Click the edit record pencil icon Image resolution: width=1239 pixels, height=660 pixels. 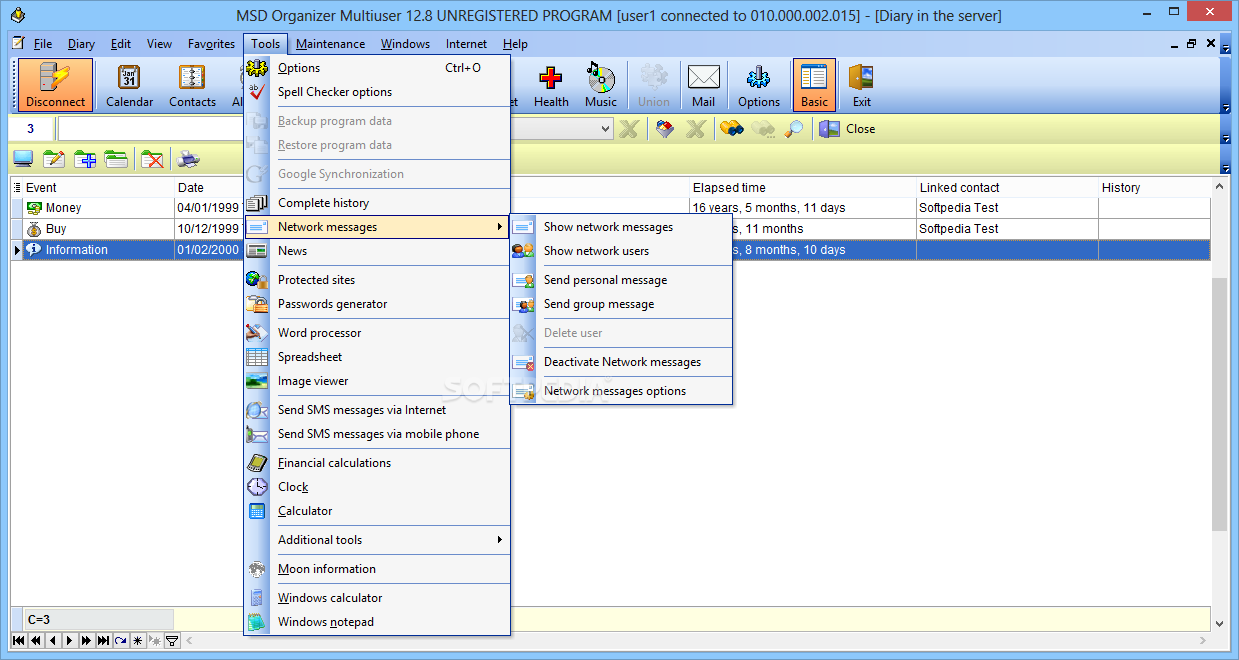point(54,158)
